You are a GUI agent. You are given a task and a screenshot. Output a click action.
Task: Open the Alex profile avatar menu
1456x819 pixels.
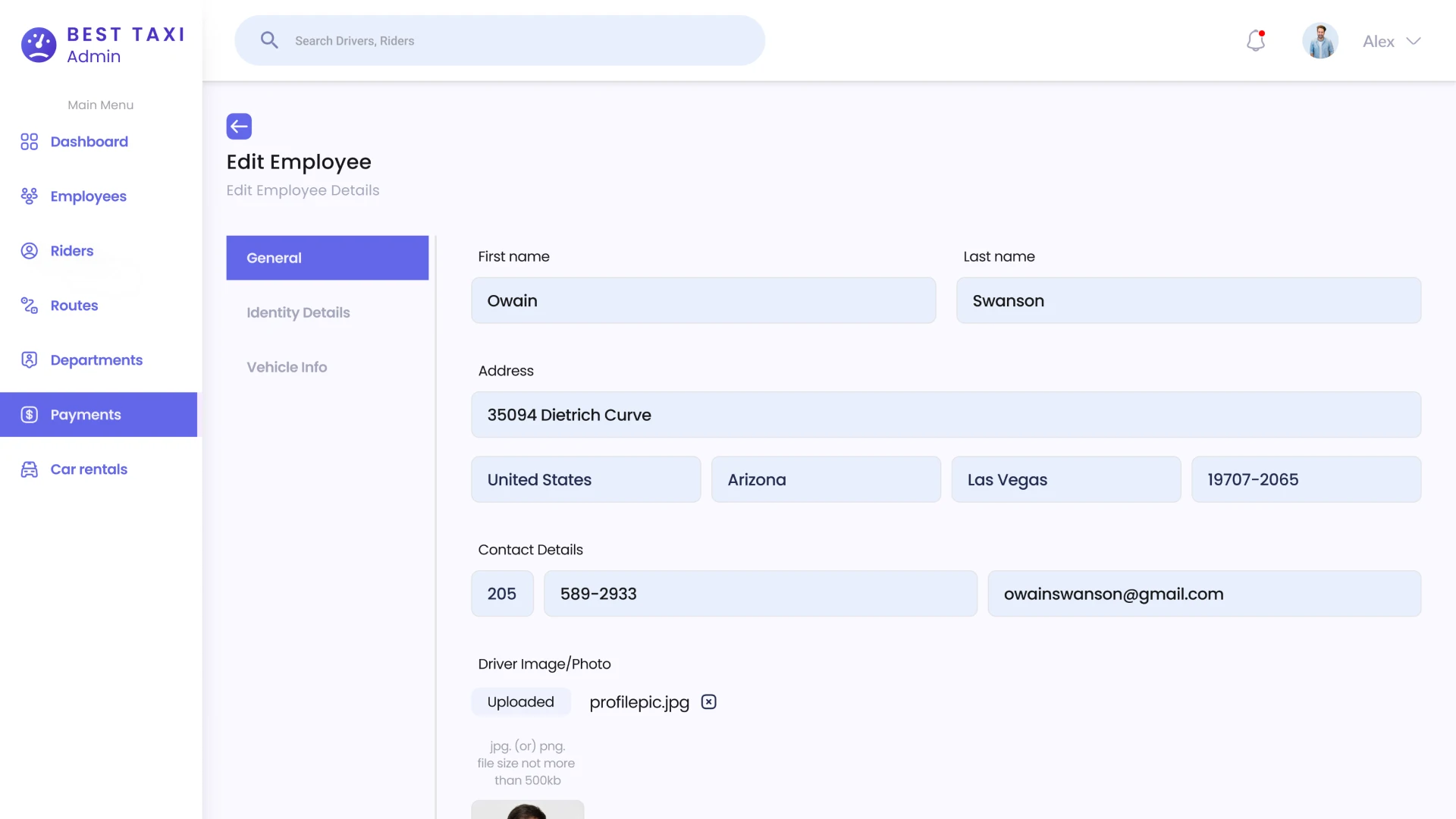1320,40
